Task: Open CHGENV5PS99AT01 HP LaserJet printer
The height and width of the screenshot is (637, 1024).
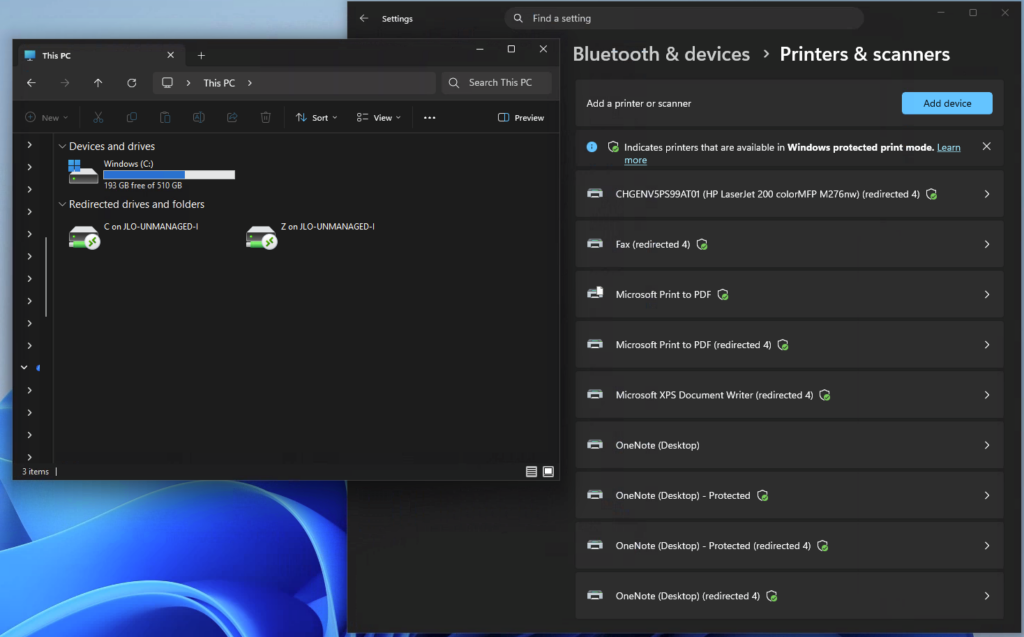Action: (789, 194)
